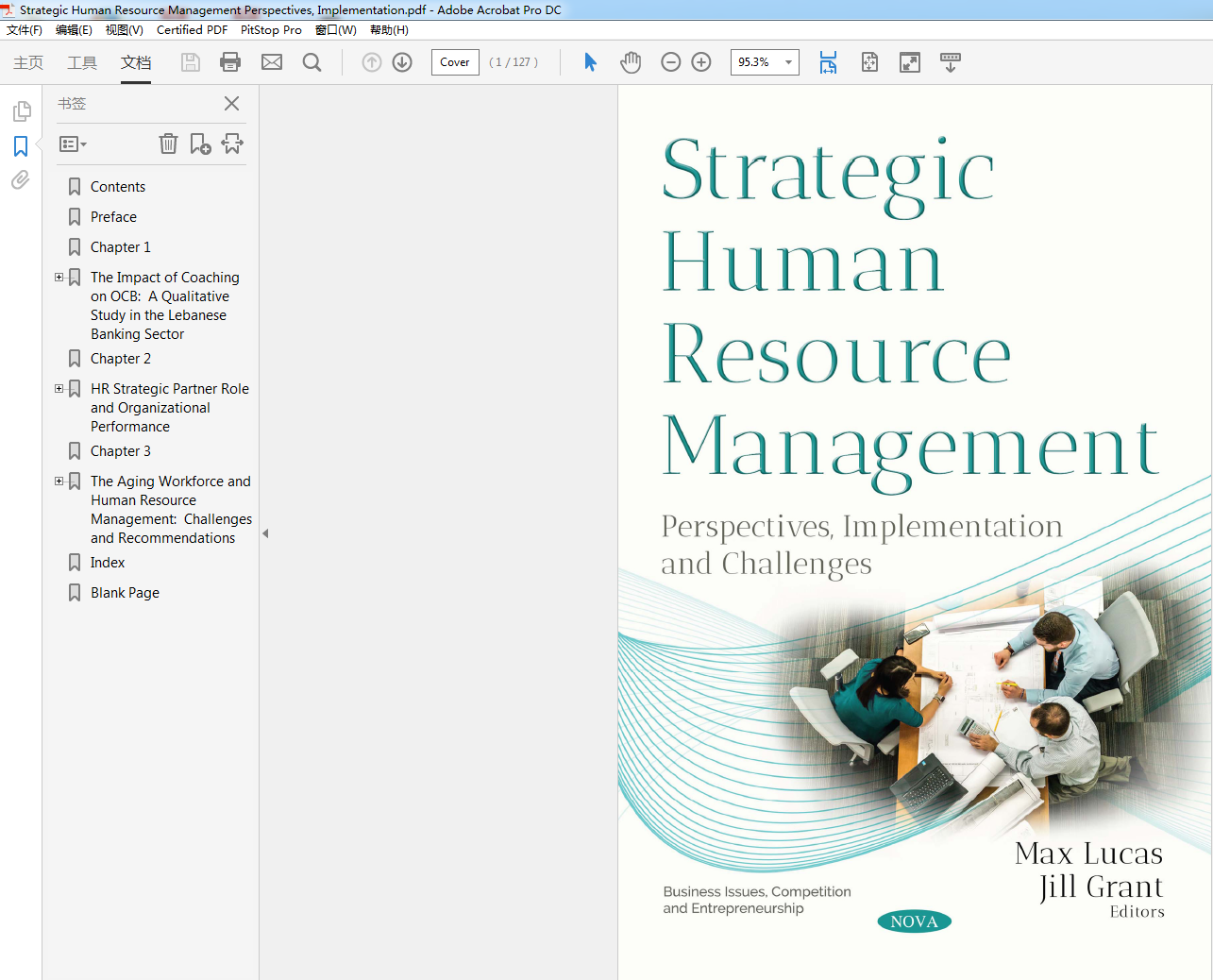Image resolution: width=1213 pixels, height=980 pixels.
Task: Click the Zoom out minus icon
Action: click(x=671, y=62)
